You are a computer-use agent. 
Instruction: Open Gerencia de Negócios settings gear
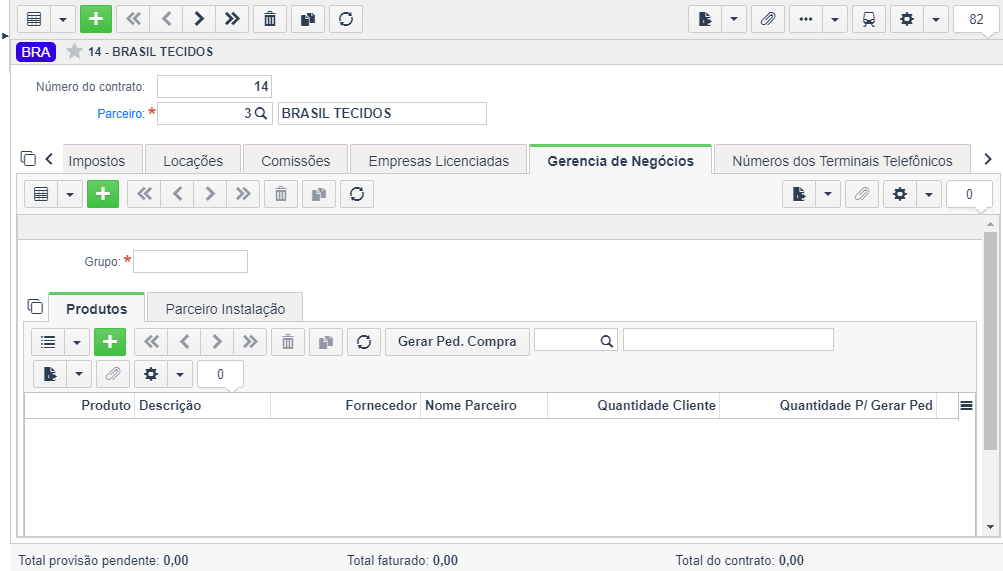point(900,194)
